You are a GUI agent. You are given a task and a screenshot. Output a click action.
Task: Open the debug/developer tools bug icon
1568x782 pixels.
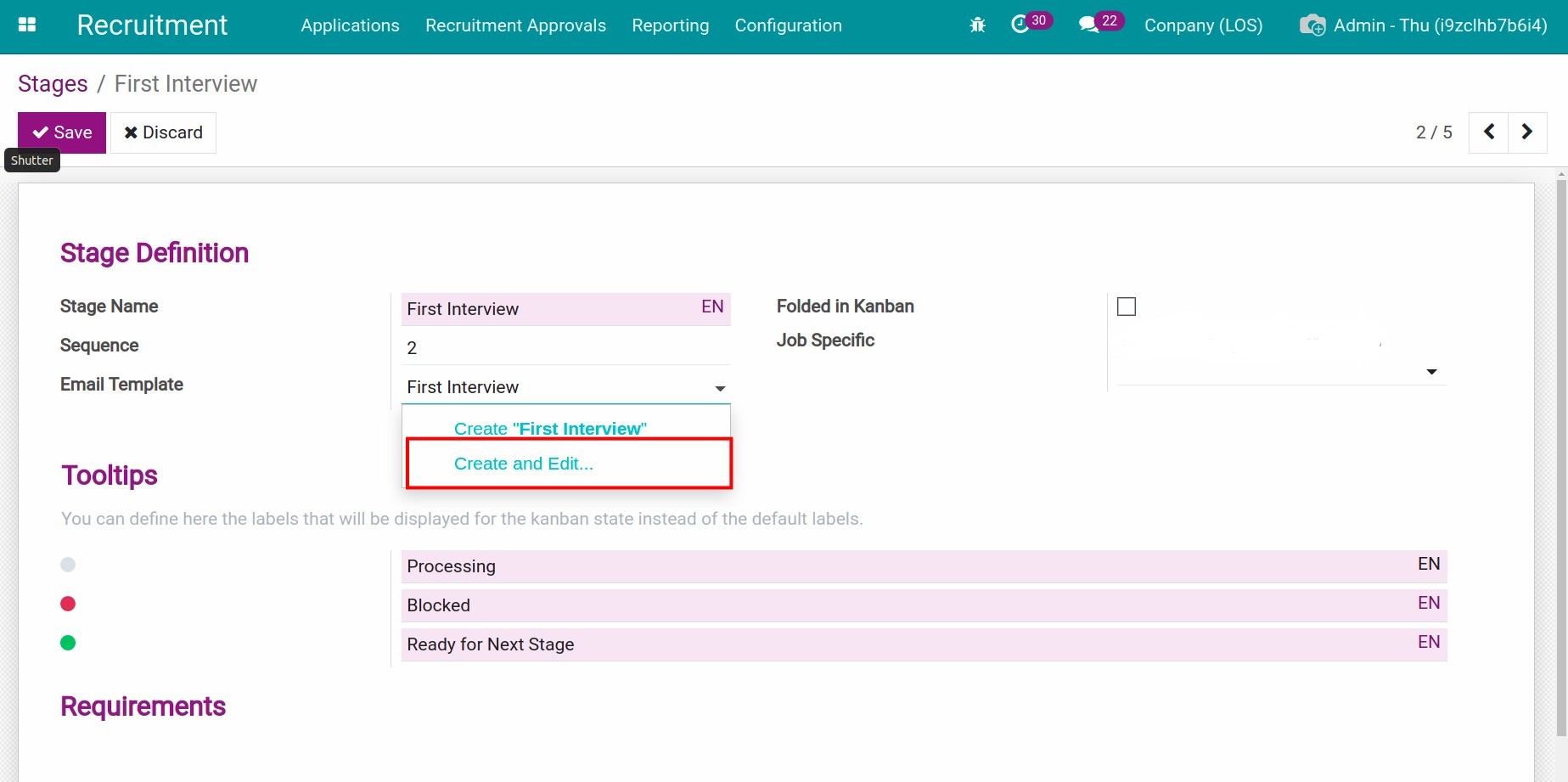coord(977,25)
